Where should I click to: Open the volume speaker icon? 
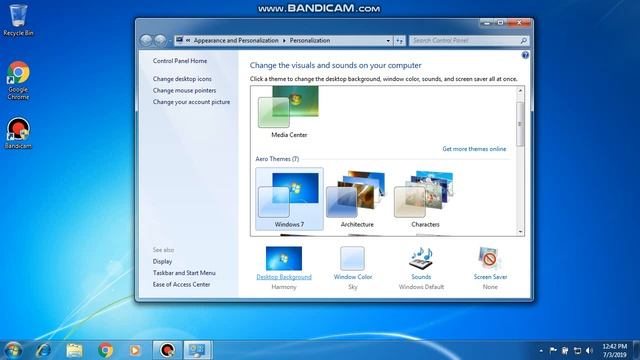[589, 351]
